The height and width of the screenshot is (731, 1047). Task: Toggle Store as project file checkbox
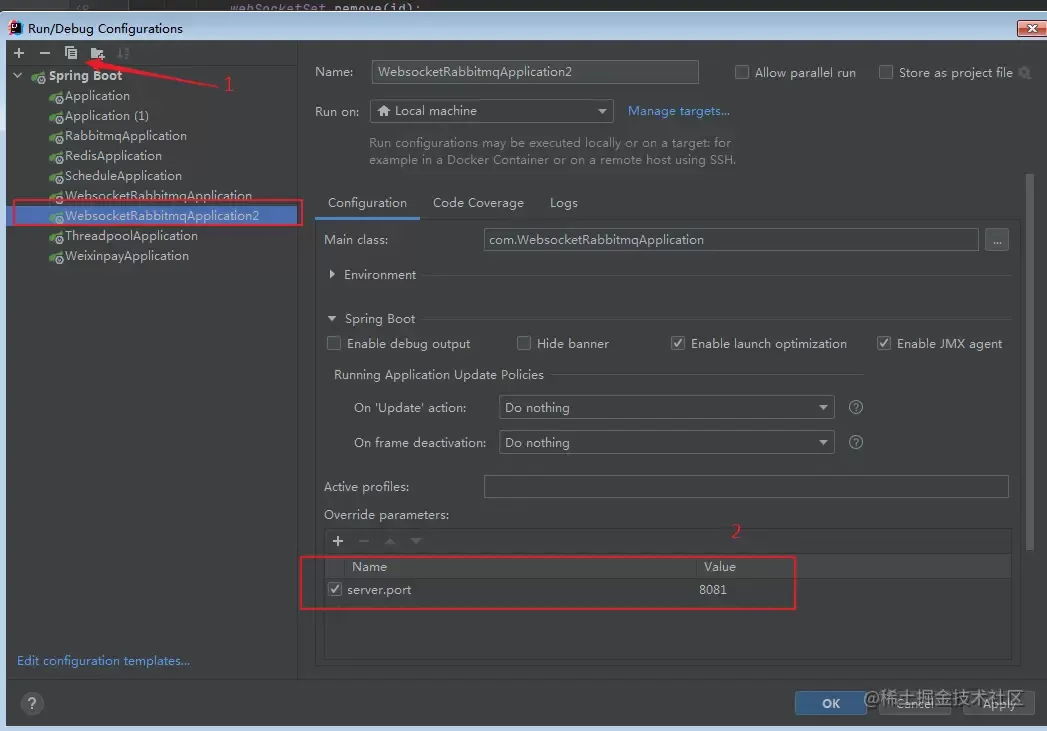point(885,72)
